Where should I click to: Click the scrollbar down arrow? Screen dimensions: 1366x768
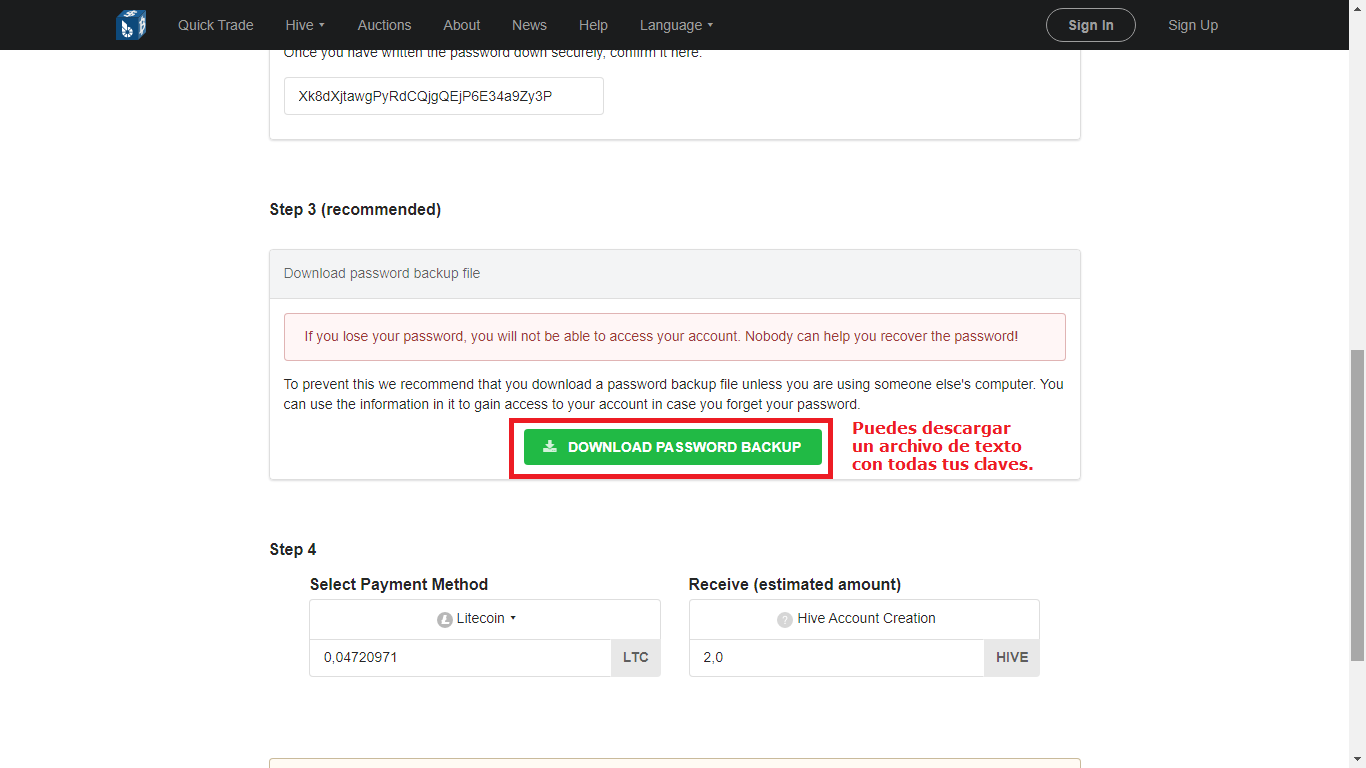point(1357,759)
